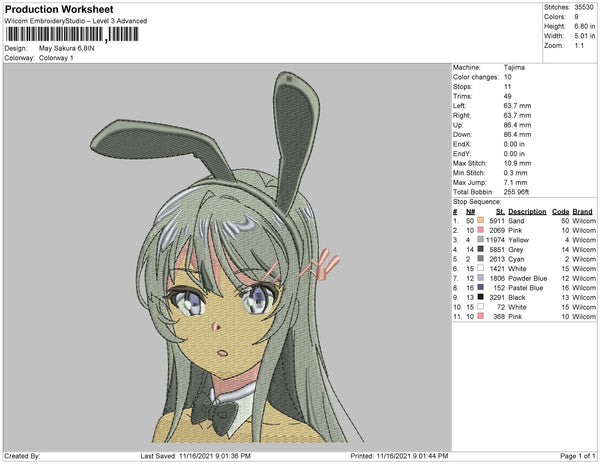Click the "Stop Sequence:" heading
Screen dimensions: 600x464
pyautogui.click(x=477, y=202)
